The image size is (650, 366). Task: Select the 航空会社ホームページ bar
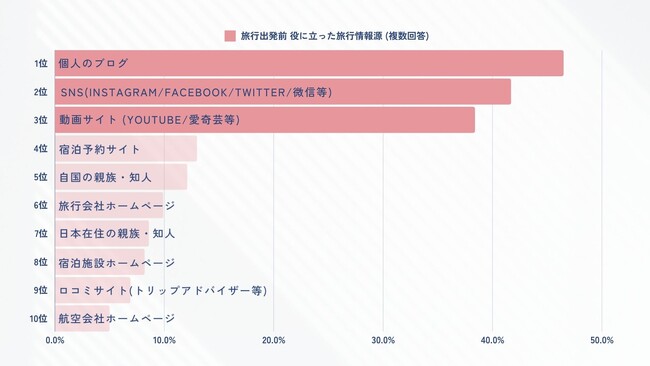click(x=82, y=318)
